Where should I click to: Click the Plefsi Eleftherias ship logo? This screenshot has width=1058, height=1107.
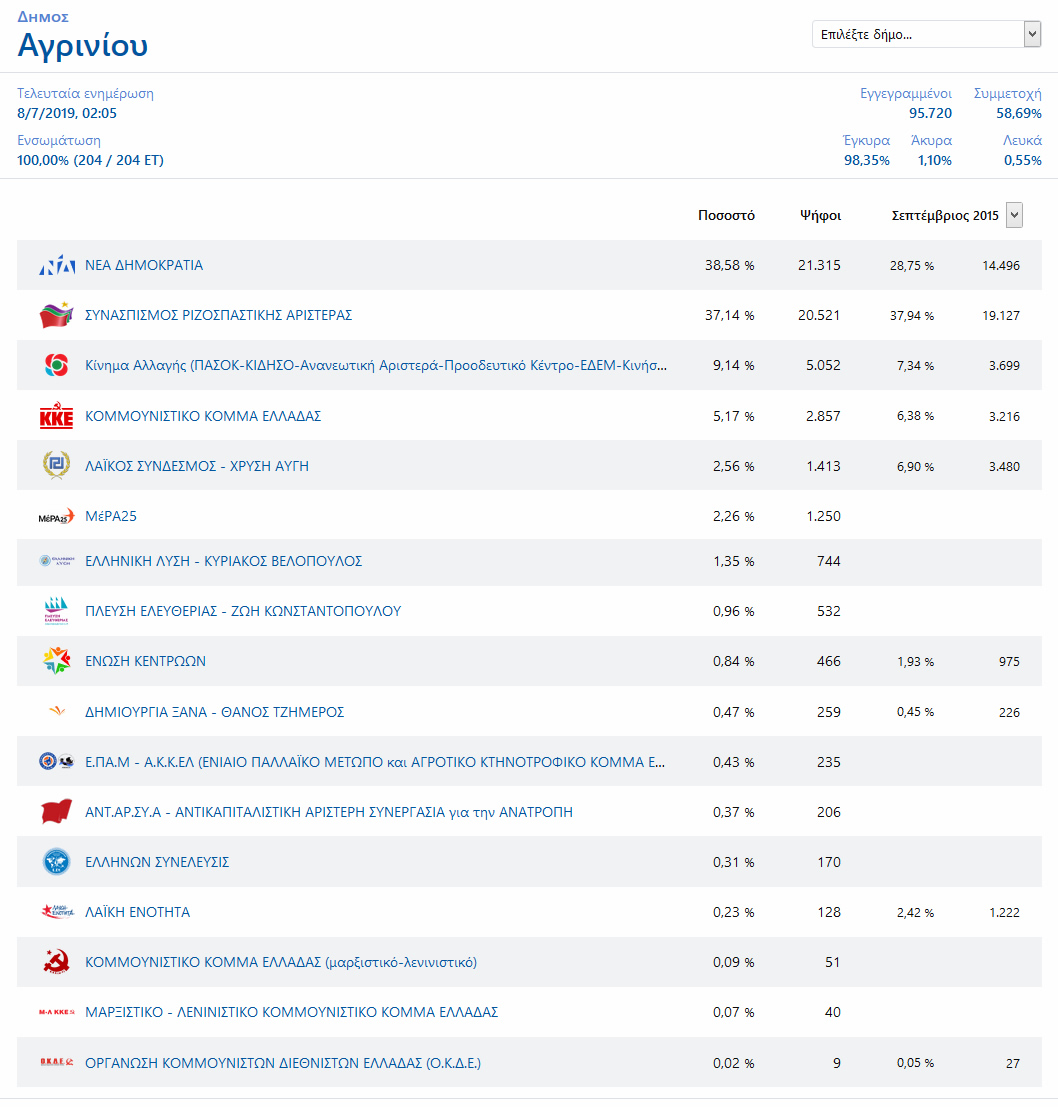[x=56, y=611]
